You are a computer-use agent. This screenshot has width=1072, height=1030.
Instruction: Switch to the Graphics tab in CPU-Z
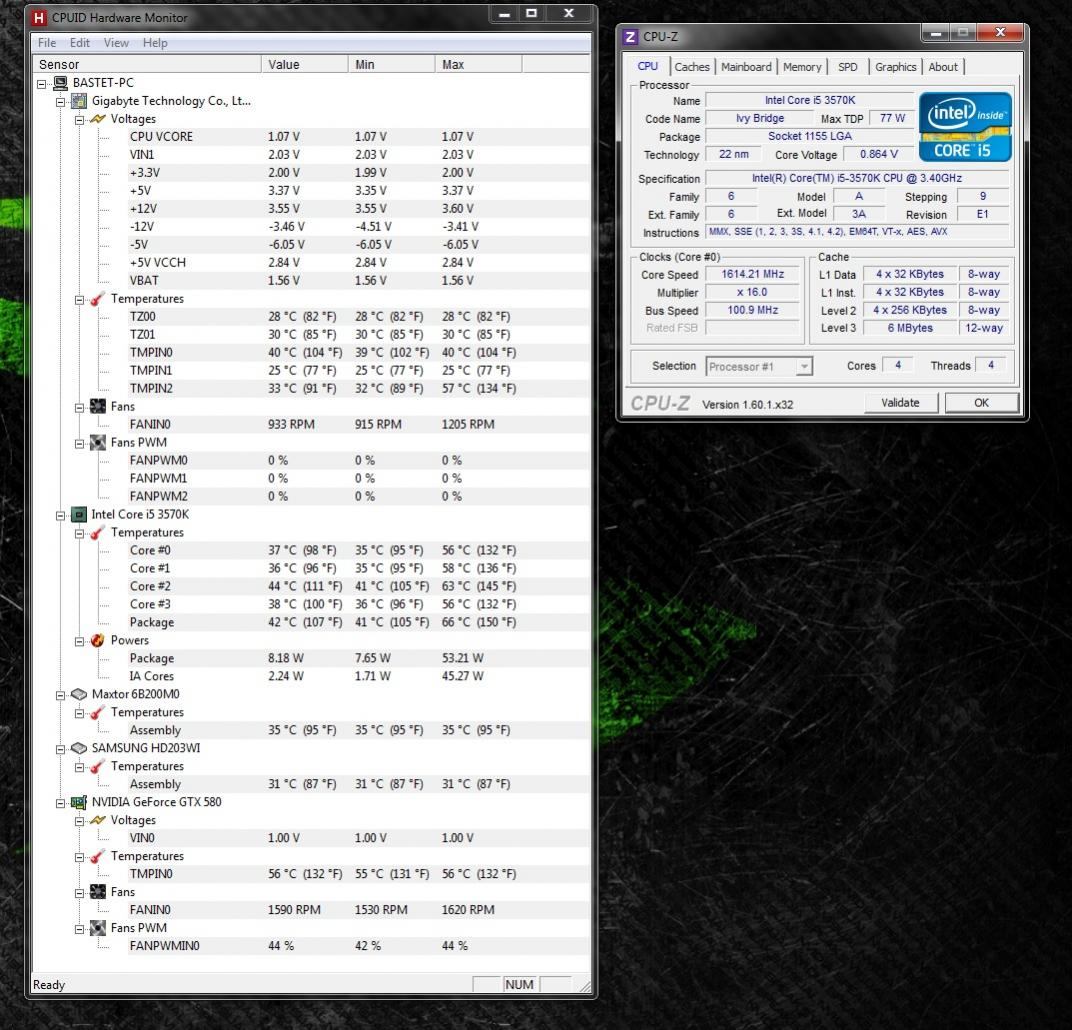click(x=895, y=67)
